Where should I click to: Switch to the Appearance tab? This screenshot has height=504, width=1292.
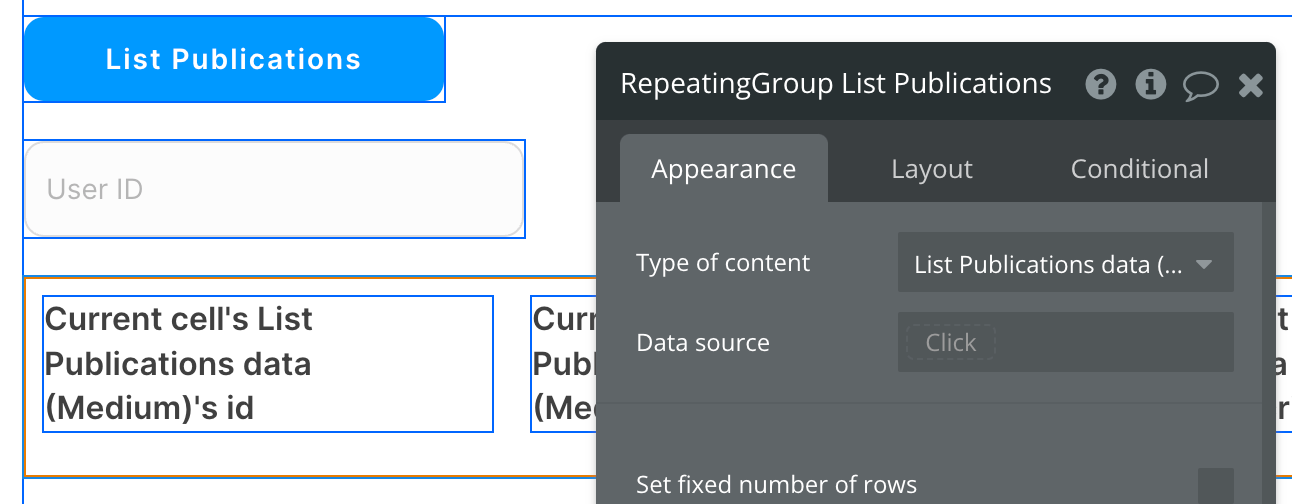(723, 169)
